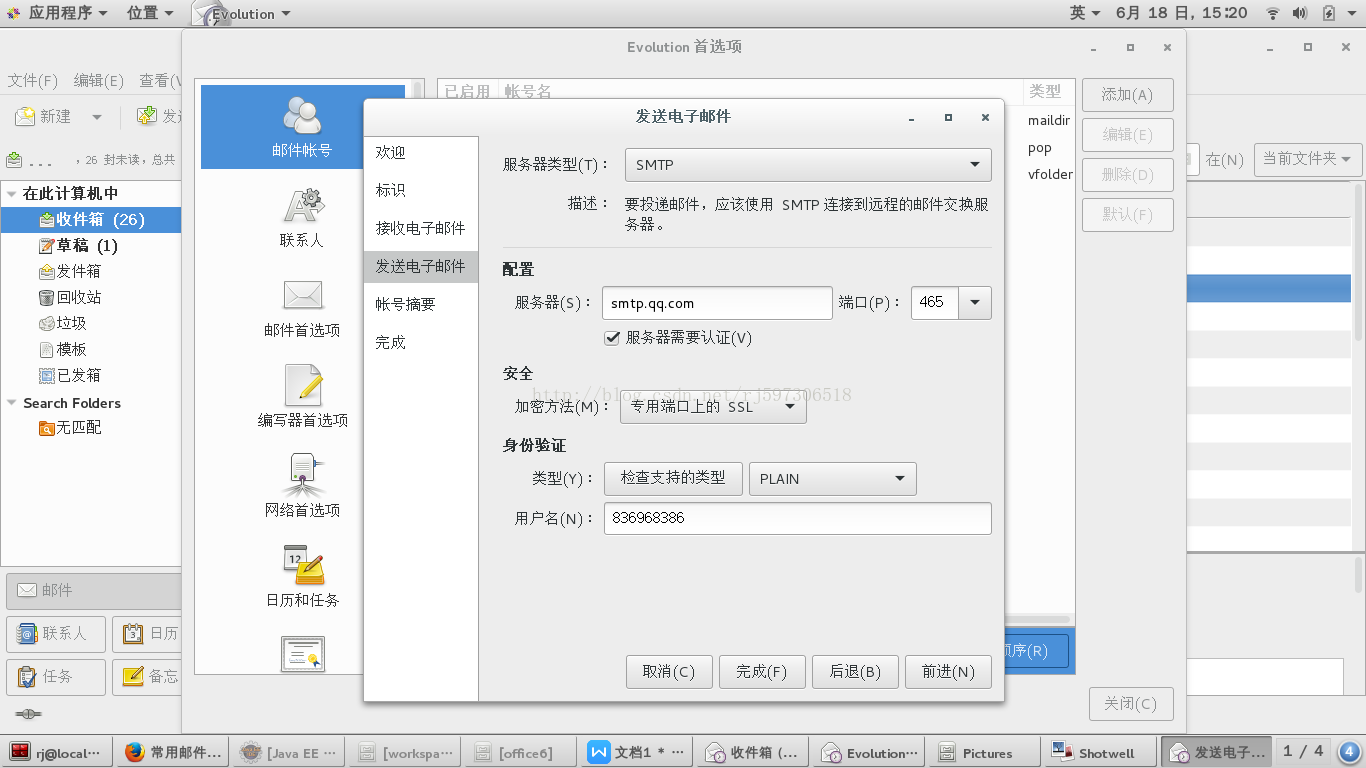Viewport: 1366px width, 768px height.
Task: Switch workspace using 1 / 4 indicator
Action: [1303, 752]
